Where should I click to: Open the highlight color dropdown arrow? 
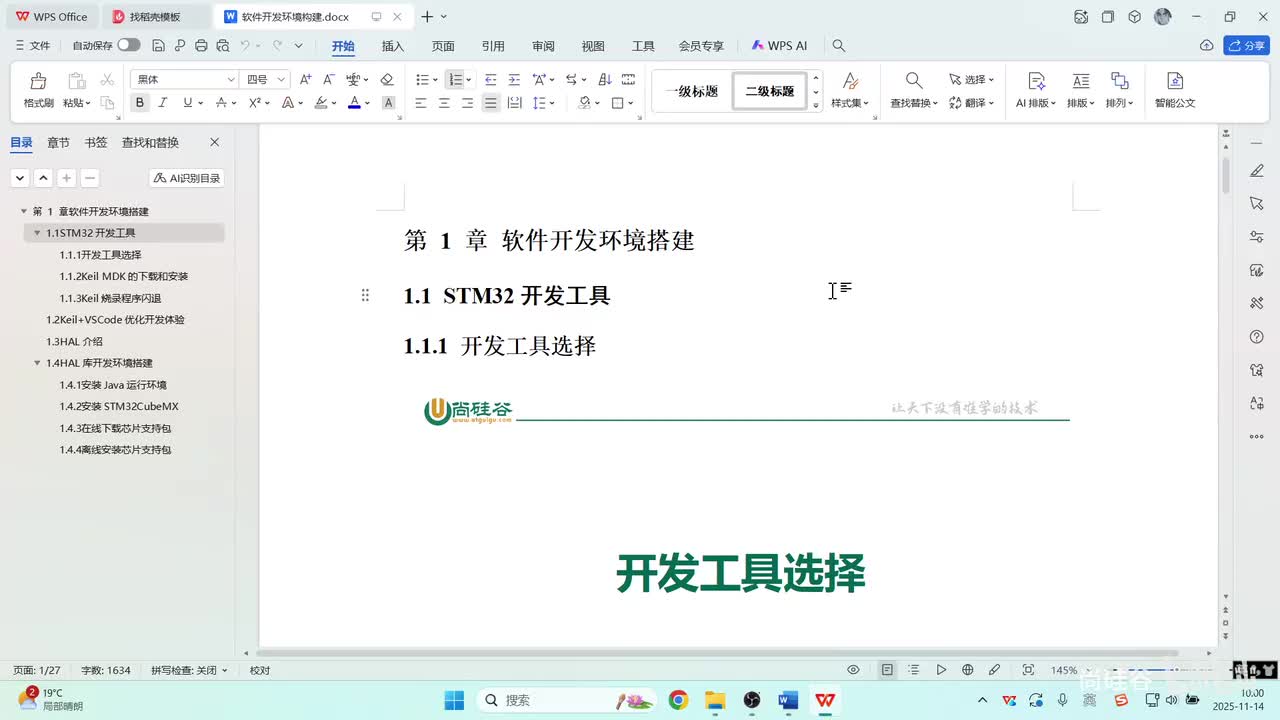(335, 103)
